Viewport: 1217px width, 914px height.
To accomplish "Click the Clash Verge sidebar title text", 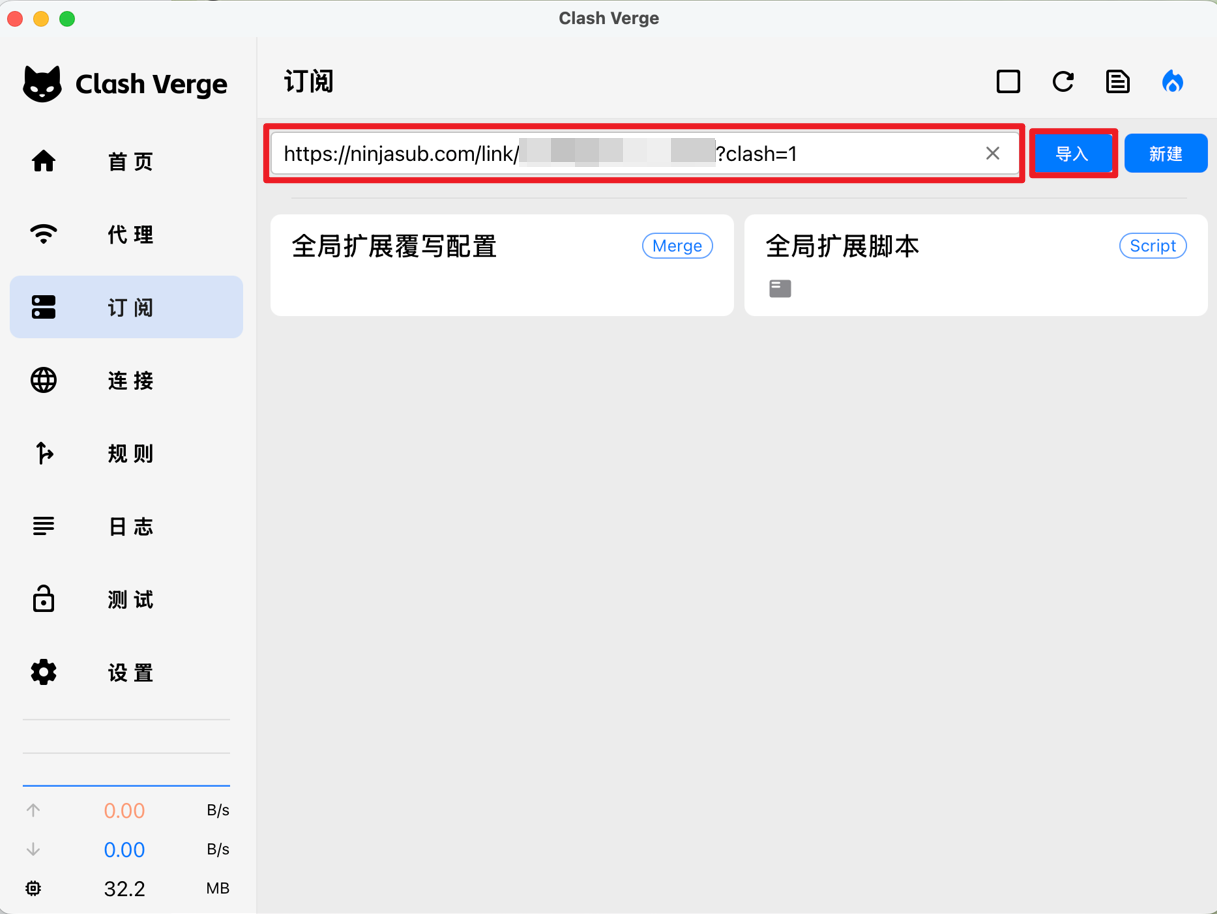I will click(x=151, y=84).
